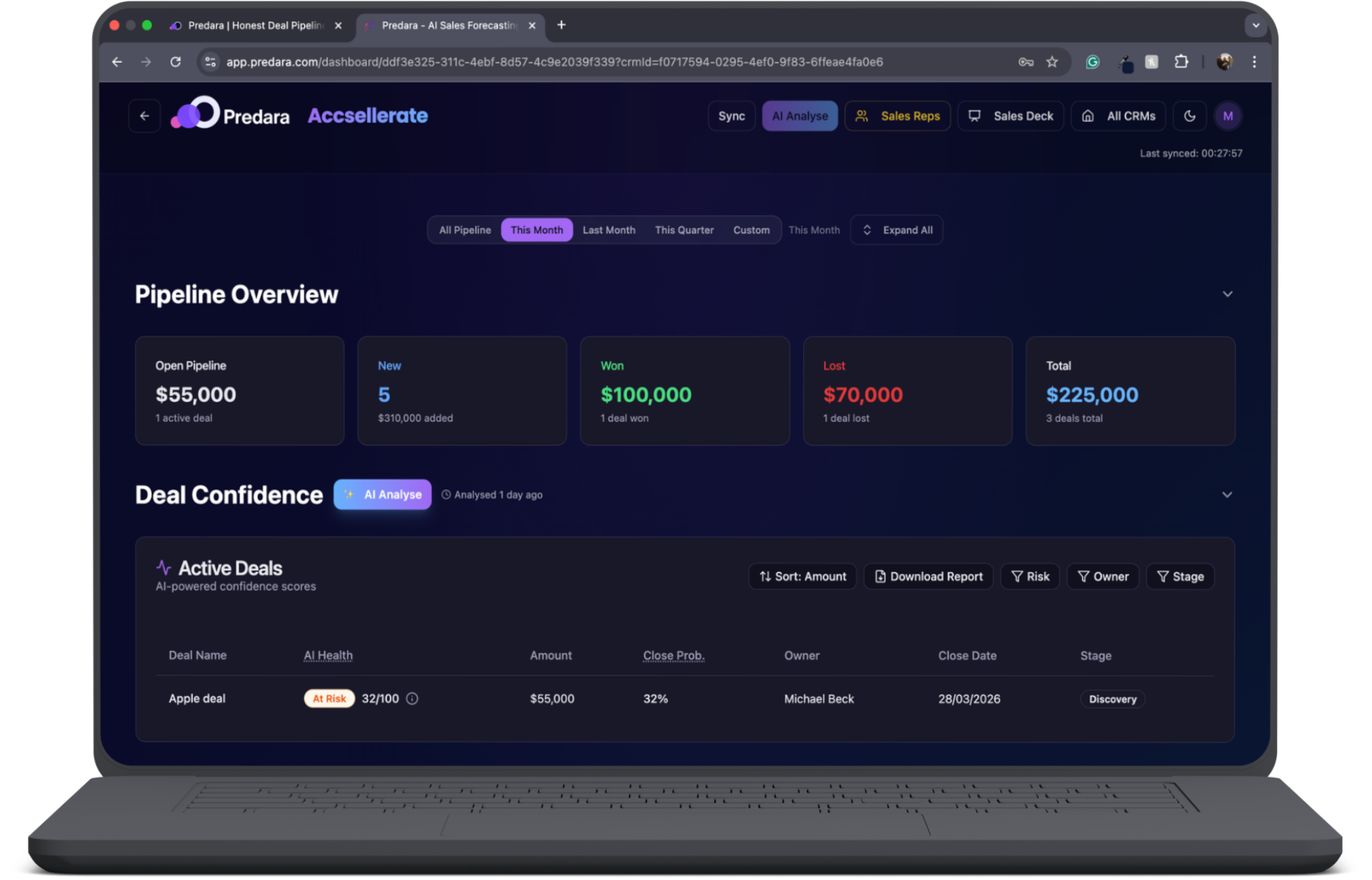Viewport: 1372px width, 880px height.
Task: Switch to This Quarter filter
Action: coord(684,230)
